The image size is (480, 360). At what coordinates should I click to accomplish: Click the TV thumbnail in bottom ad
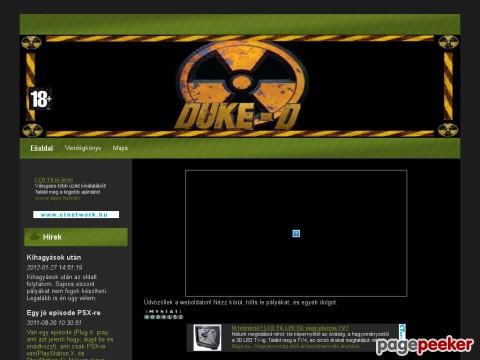[207, 338]
